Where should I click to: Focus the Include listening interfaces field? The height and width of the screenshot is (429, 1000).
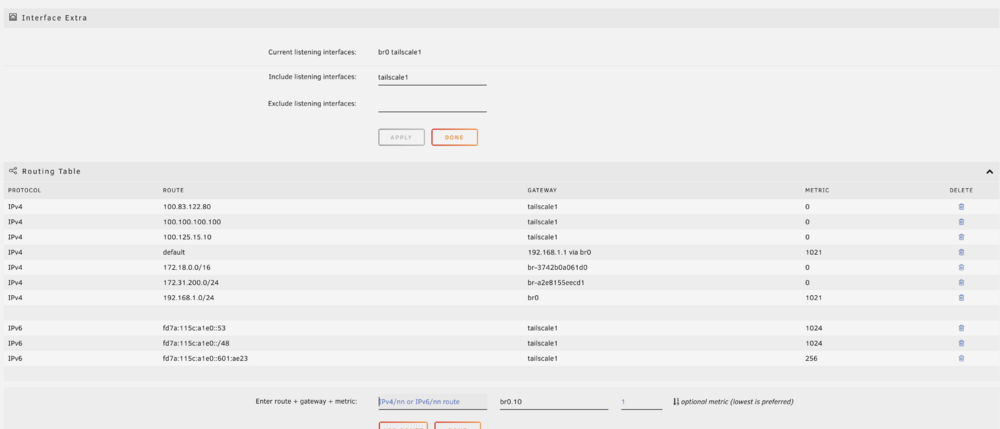(x=432, y=77)
